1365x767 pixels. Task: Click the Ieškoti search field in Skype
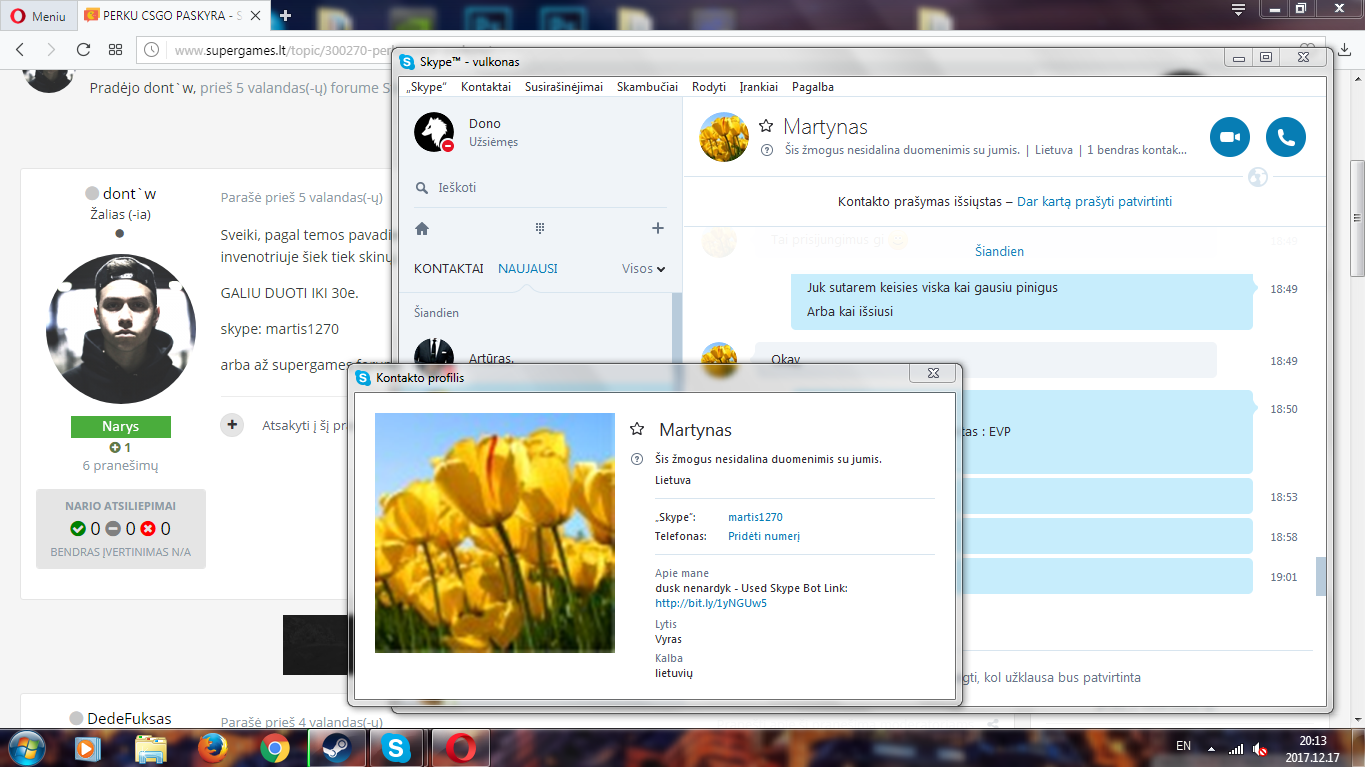tap(540, 188)
